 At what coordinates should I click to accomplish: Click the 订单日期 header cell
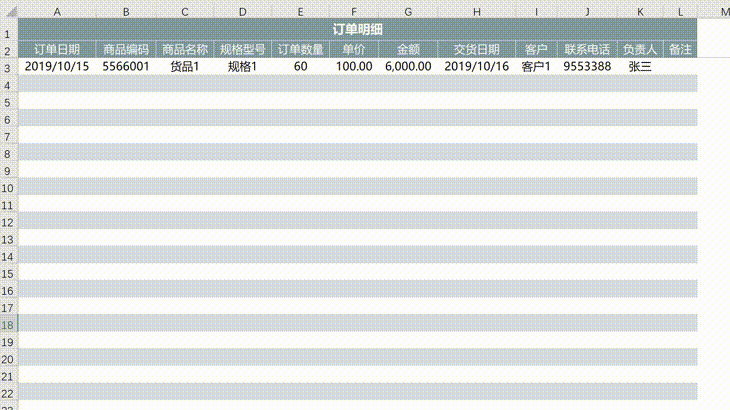coord(57,49)
